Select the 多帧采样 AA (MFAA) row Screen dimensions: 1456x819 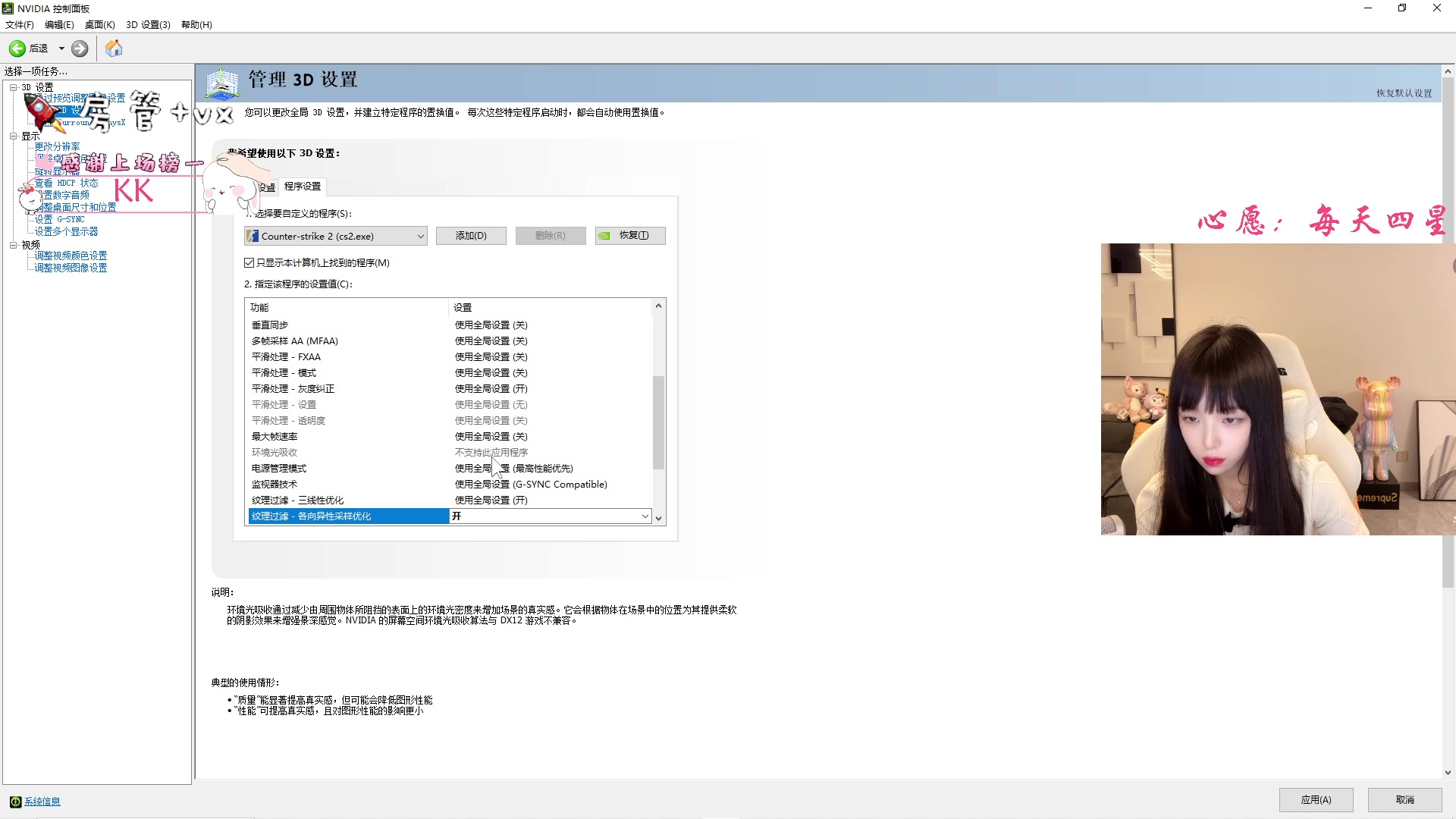(450, 341)
